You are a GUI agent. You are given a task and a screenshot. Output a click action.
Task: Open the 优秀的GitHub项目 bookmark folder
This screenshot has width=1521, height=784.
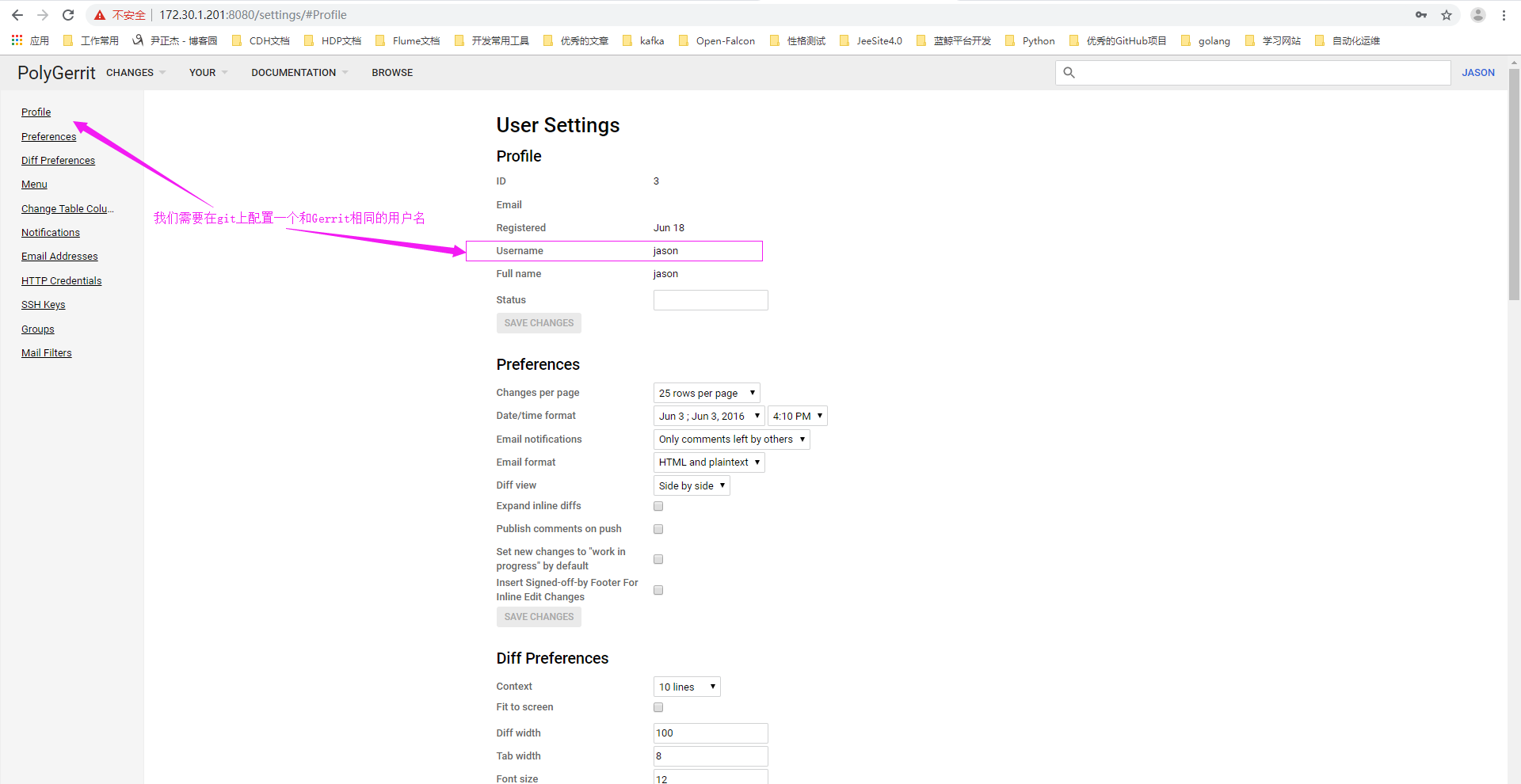point(1118,40)
